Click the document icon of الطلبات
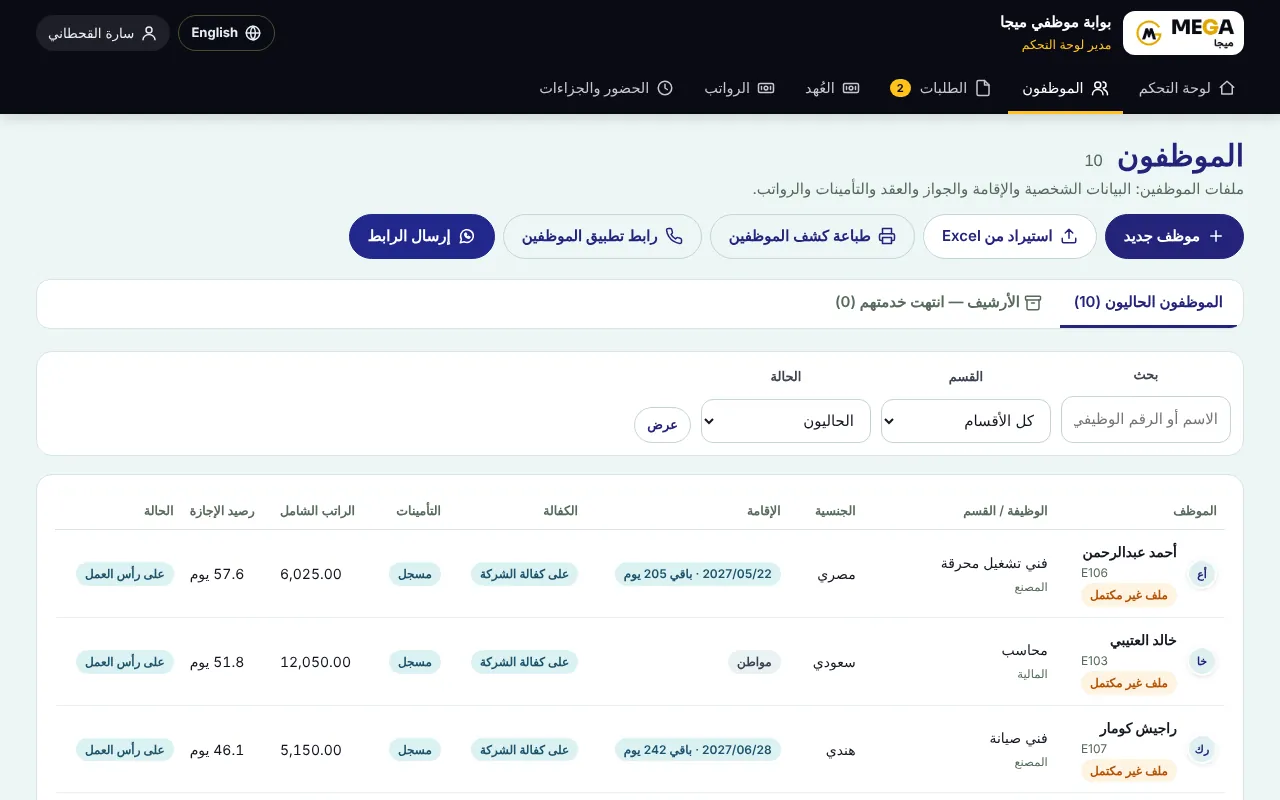The width and height of the screenshot is (1280, 800). [983, 88]
